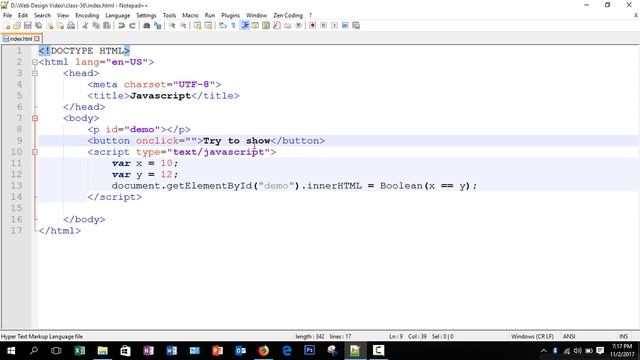Create a new file with New toolbar icon
Screen dimensions: 640x360
(7, 26)
